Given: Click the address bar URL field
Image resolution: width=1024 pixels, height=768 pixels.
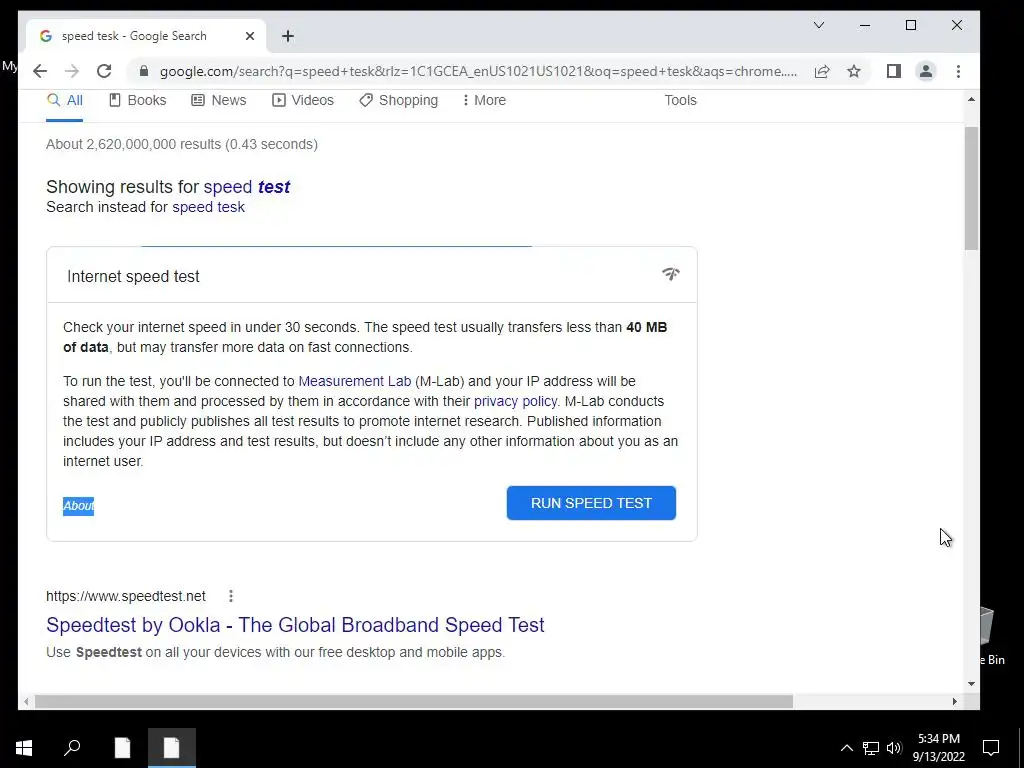Looking at the screenshot, I should (x=478, y=71).
